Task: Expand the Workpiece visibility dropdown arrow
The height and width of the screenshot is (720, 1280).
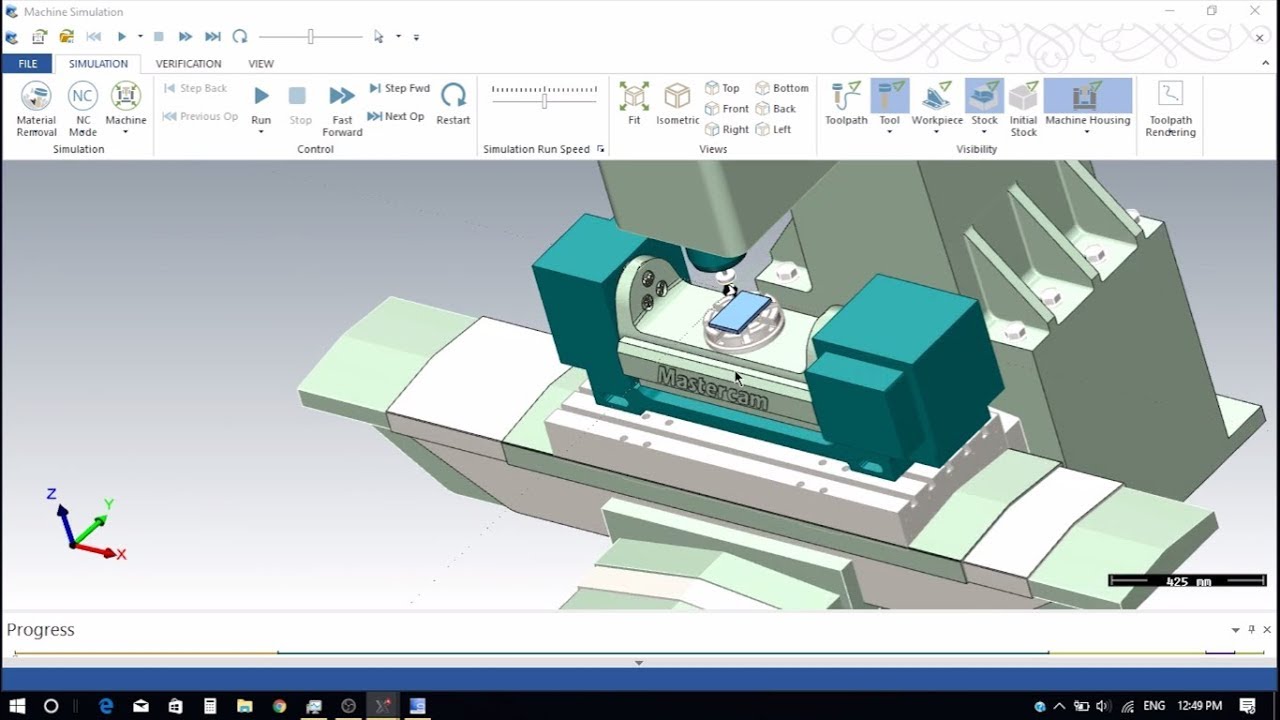Action: 937,132
